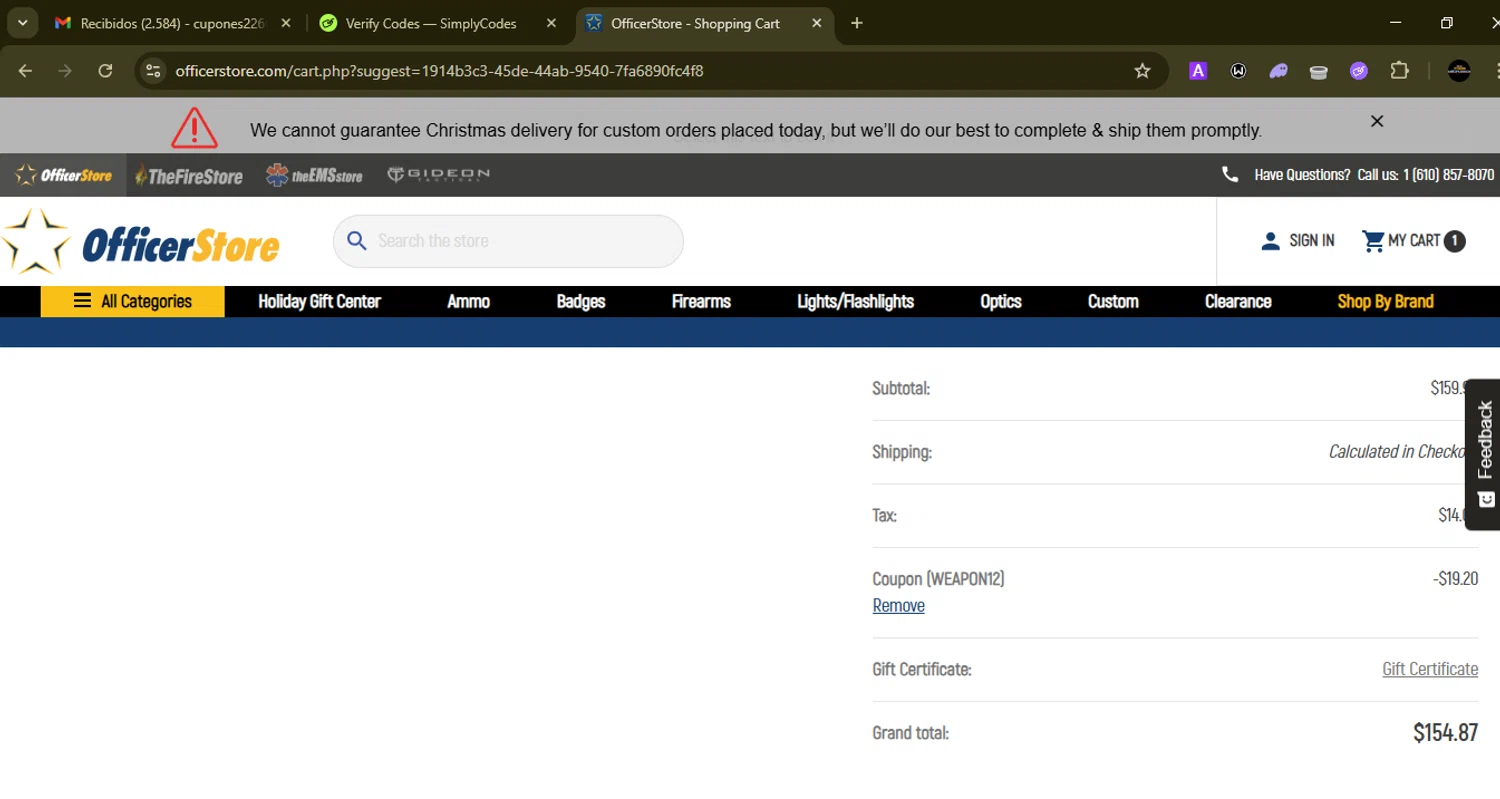This screenshot has width=1500, height=799.
Task: Reload the current page
Action: tap(105, 71)
